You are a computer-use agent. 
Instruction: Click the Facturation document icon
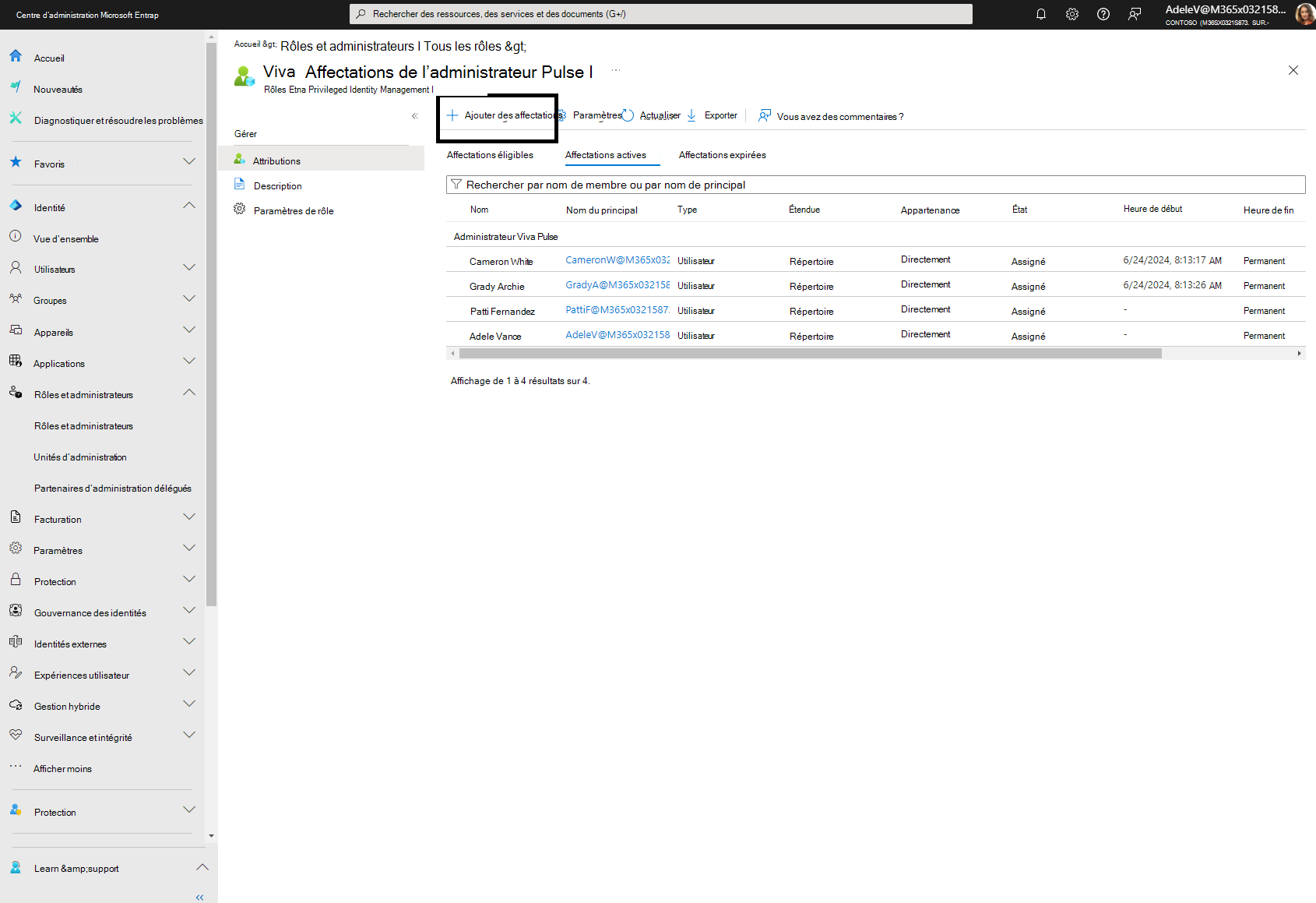coord(16,517)
